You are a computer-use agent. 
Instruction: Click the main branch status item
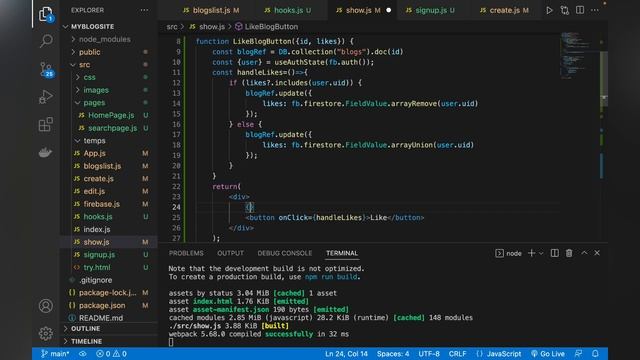point(55,354)
